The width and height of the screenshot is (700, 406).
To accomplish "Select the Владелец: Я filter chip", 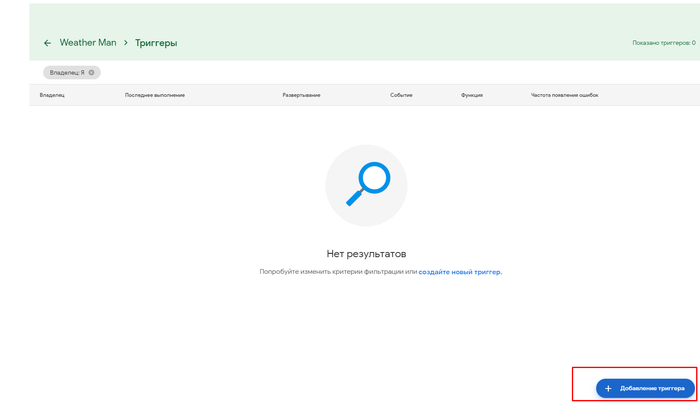I will click(x=67, y=72).
